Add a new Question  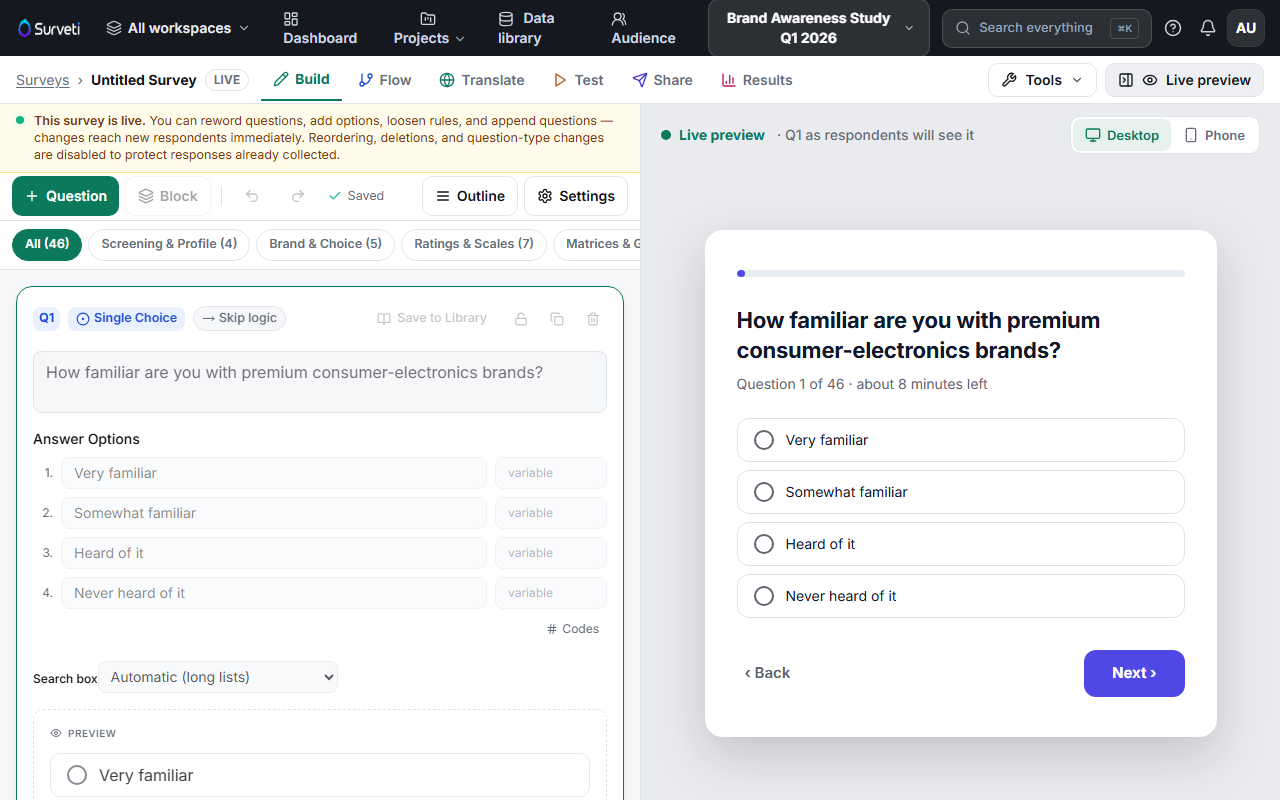(65, 196)
